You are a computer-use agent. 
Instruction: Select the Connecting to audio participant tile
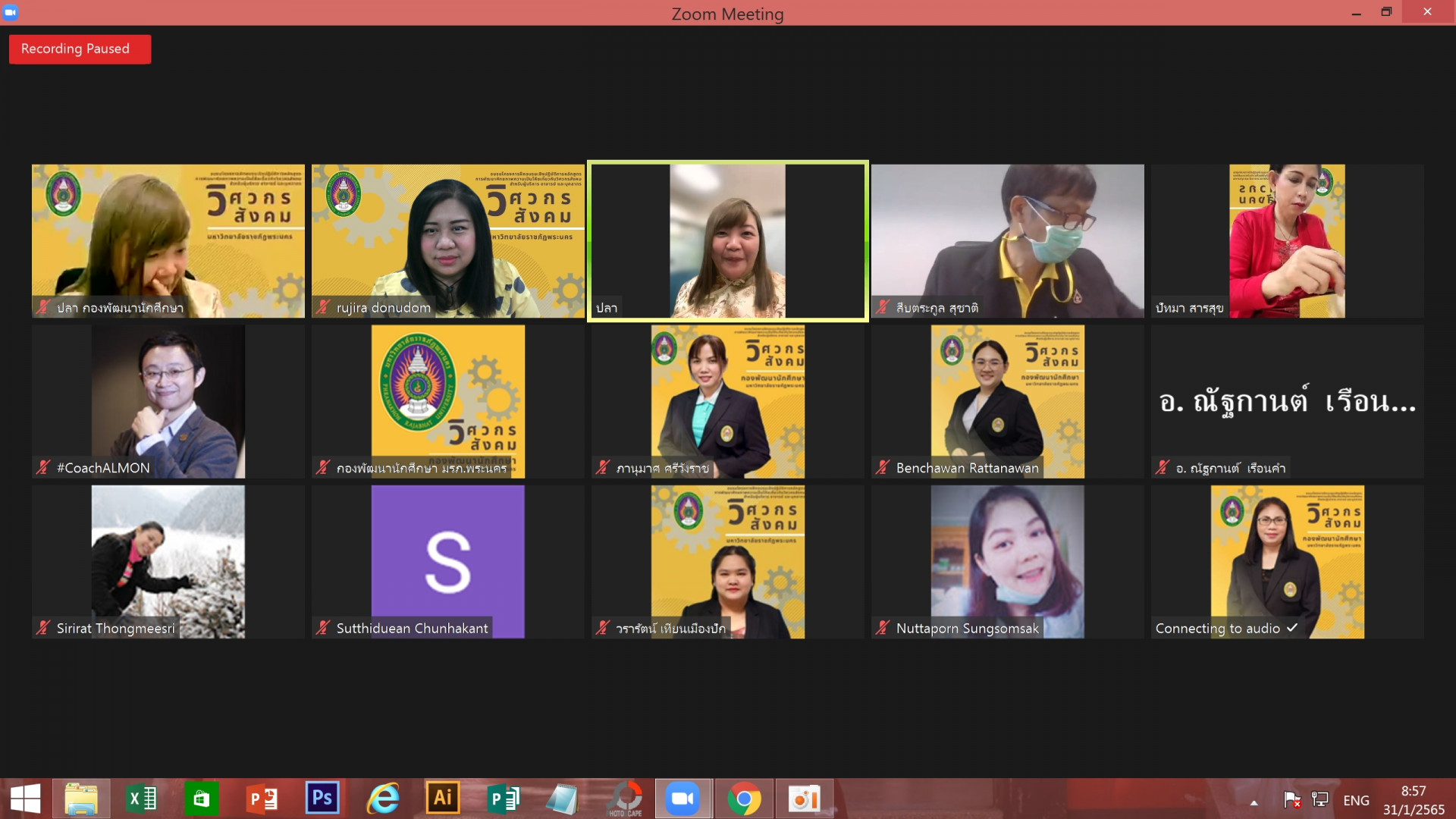[1288, 562]
